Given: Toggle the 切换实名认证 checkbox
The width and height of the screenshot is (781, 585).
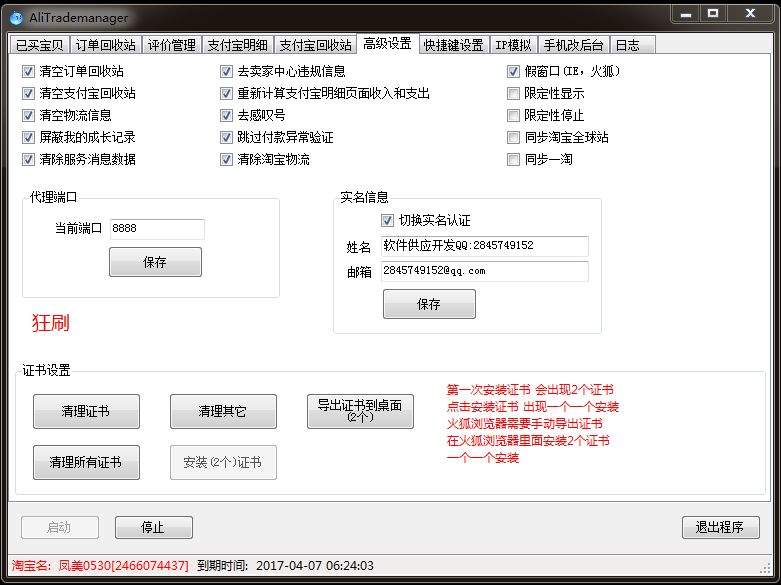Looking at the screenshot, I should tap(387, 220).
